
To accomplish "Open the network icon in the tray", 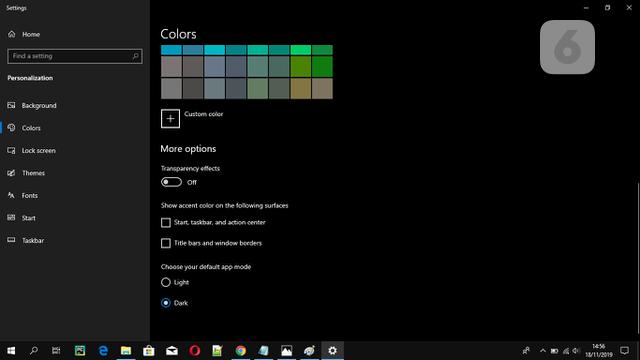I will click(x=566, y=351).
